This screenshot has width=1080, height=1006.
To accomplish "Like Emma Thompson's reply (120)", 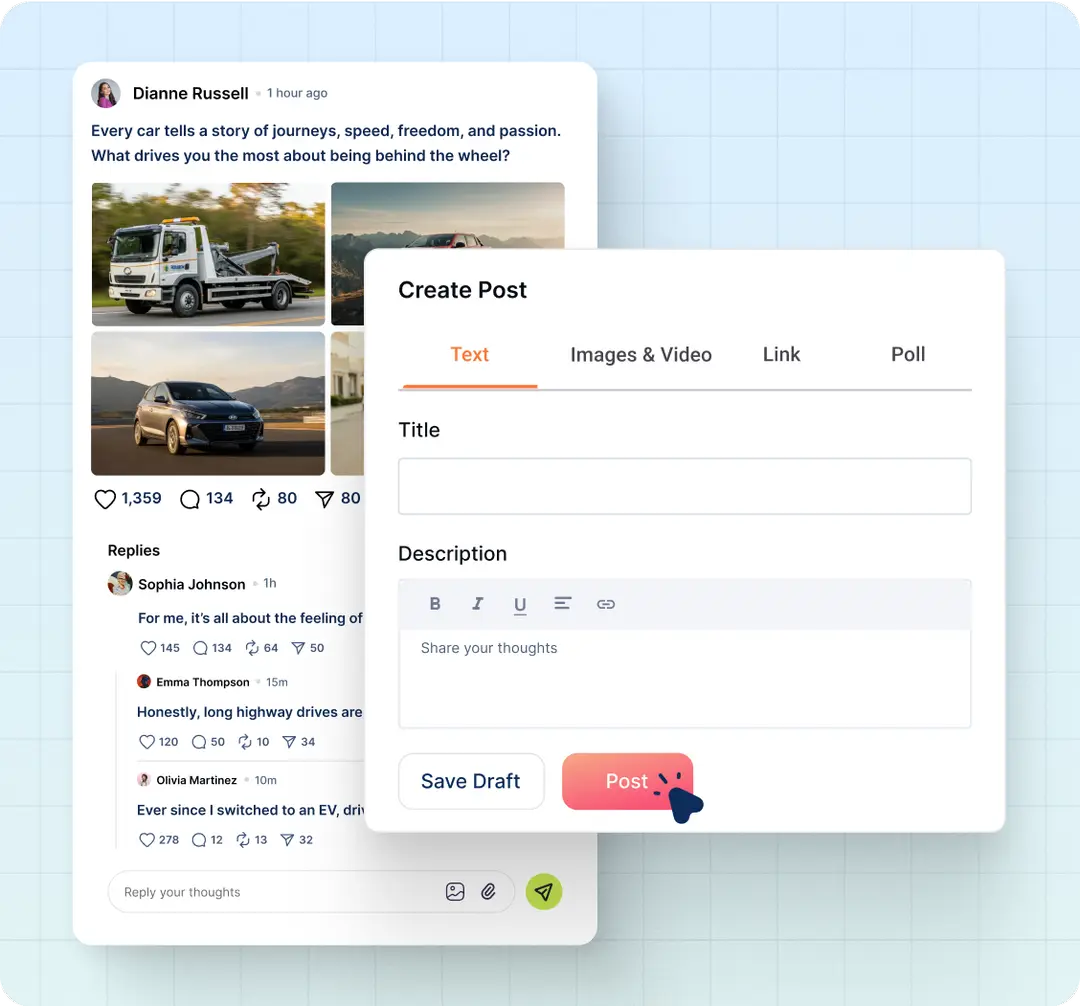I will pyautogui.click(x=147, y=742).
